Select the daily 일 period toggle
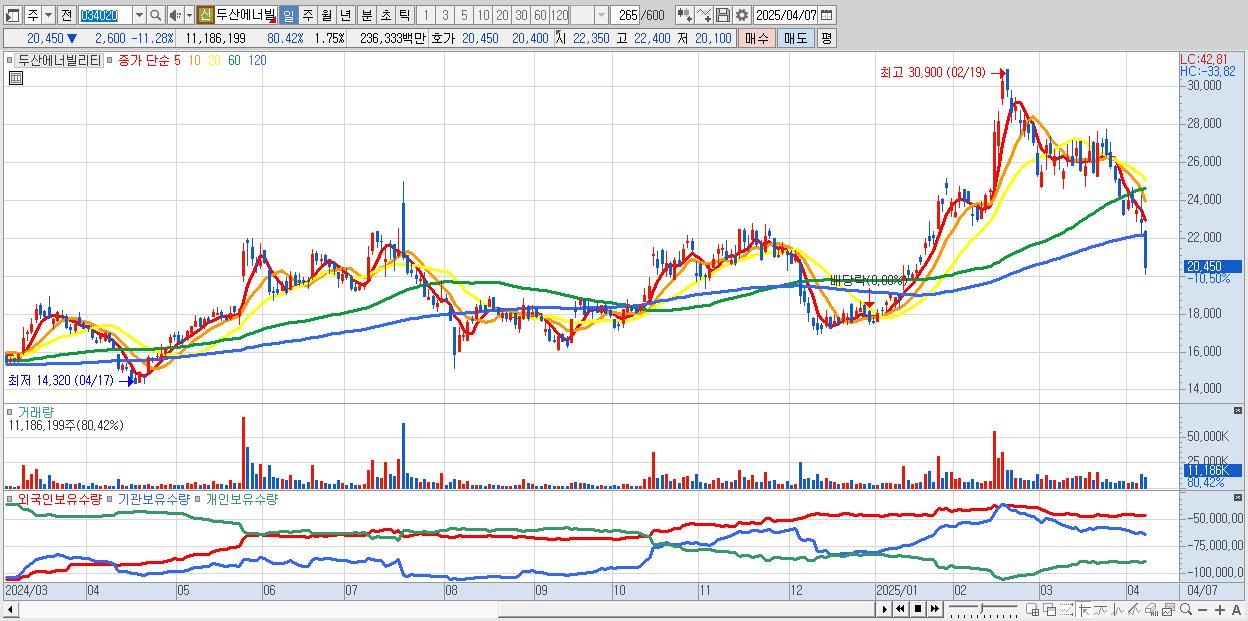The width and height of the screenshot is (1248, 621). [x=288, y=15]
